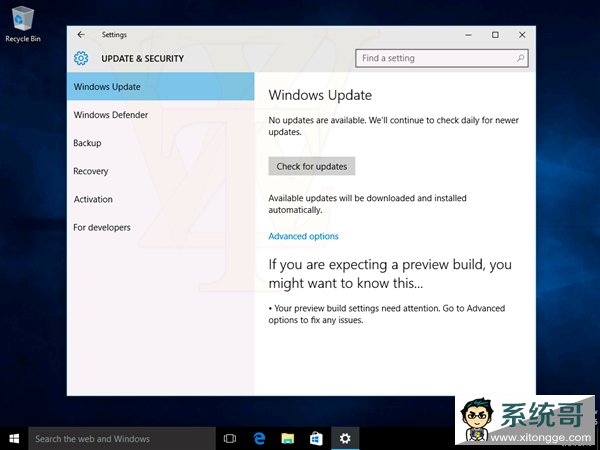
Task: Launch Microsoft Edge from the taskbar
Action: tap(259, 439)
